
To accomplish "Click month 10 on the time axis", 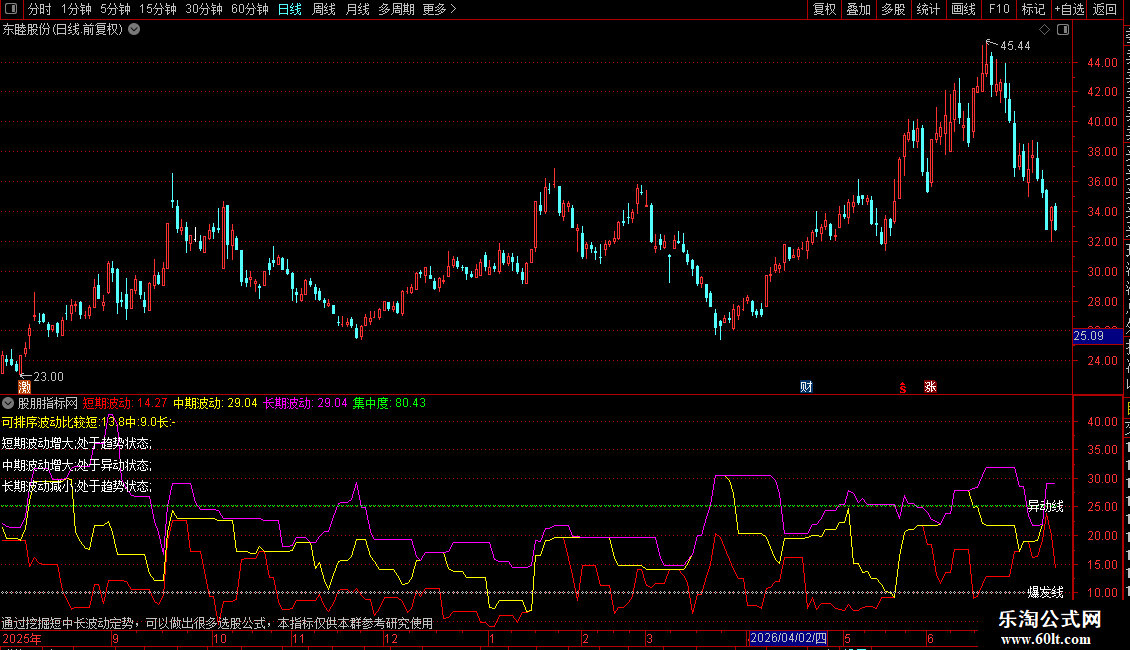I will coord(220,638).
